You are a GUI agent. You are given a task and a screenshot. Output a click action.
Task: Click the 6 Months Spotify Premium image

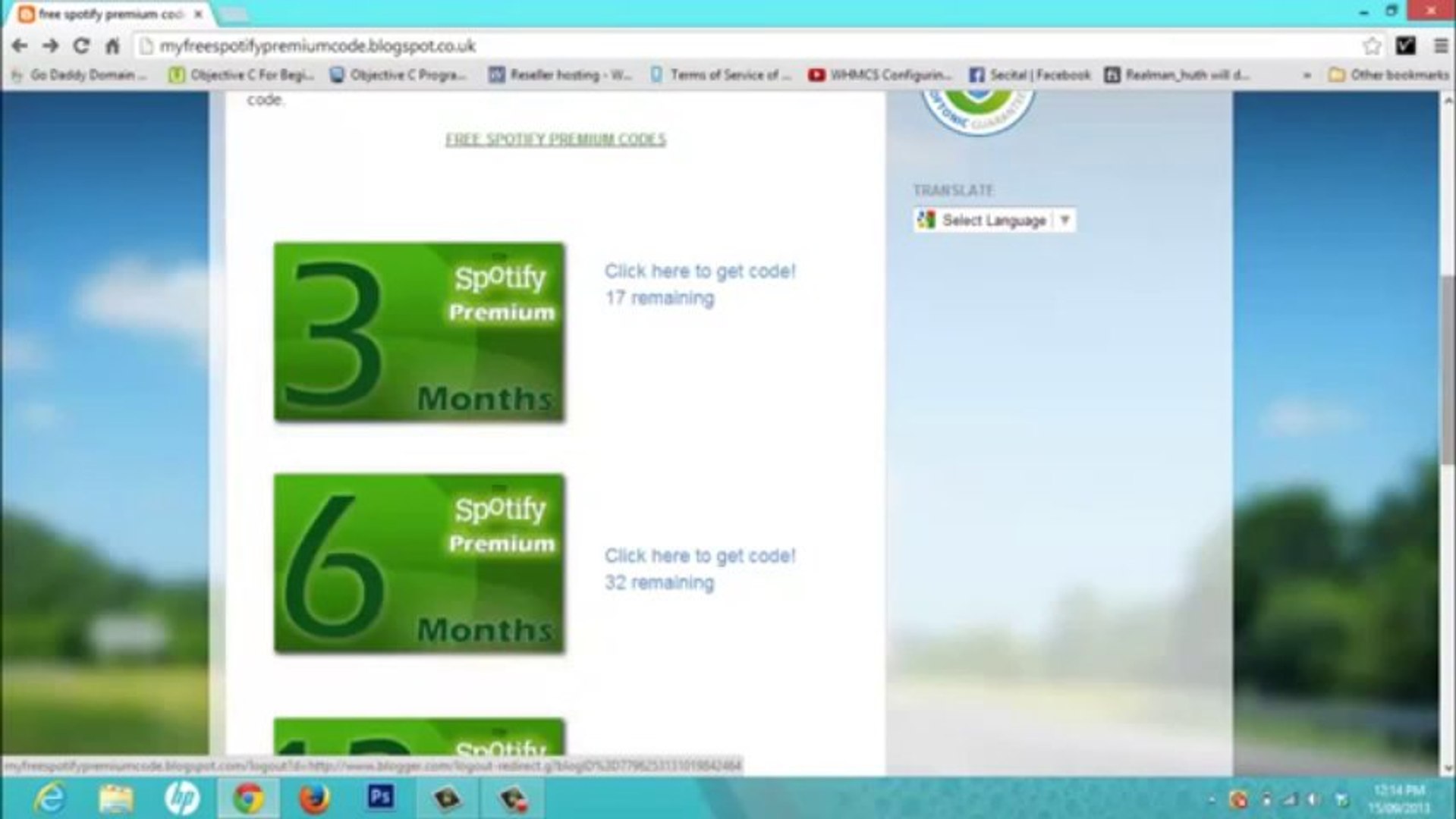pyautogui.click(x=419, y=563)
